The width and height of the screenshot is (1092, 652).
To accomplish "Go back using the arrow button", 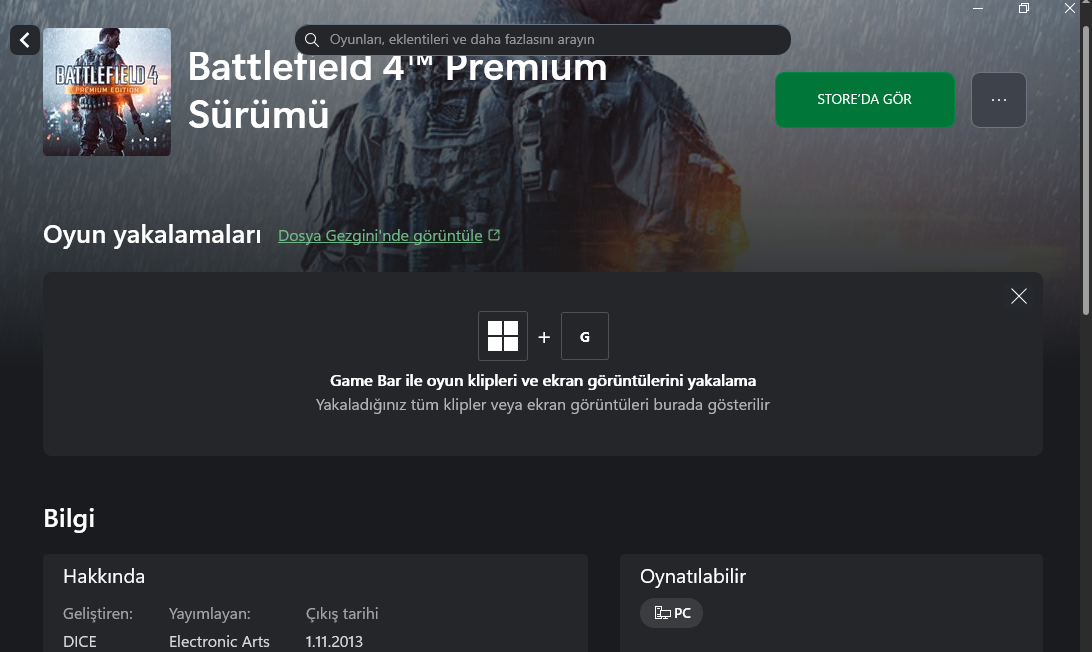I will 24,40.
